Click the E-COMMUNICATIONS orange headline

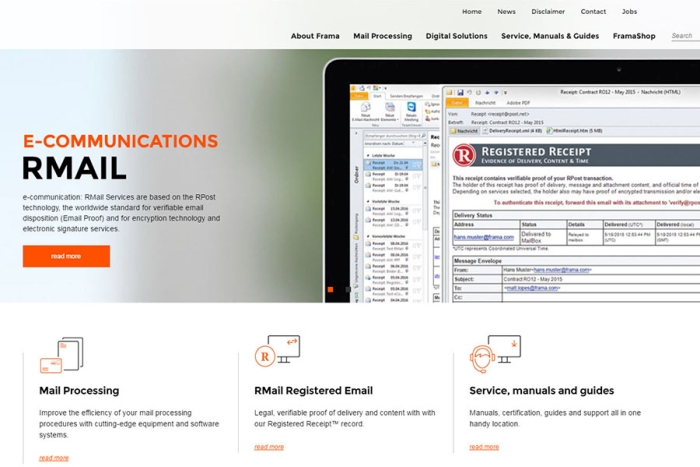click(121, 141)
